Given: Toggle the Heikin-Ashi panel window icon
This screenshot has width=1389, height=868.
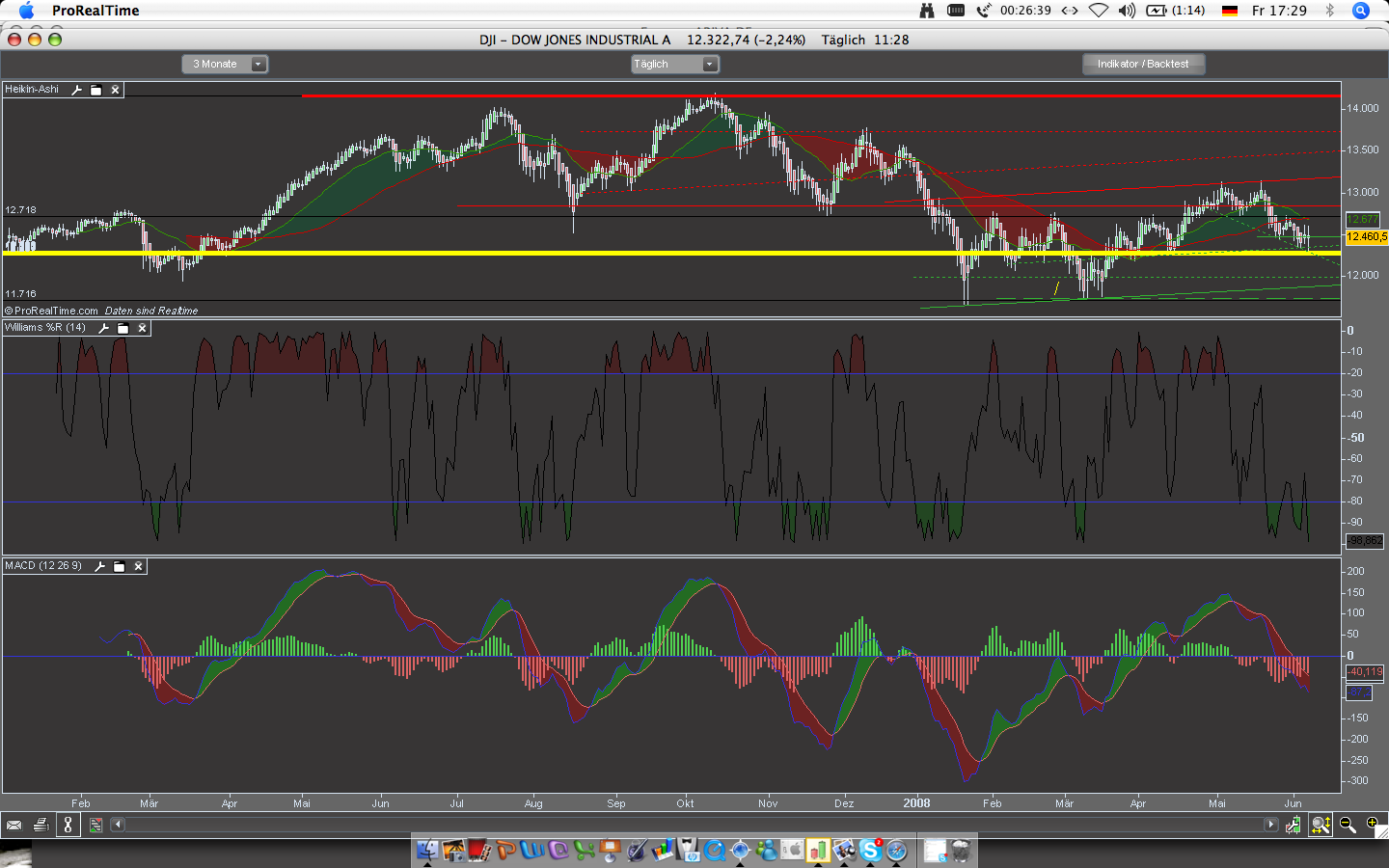Looking at the screenshot, I should click(95, 90).
